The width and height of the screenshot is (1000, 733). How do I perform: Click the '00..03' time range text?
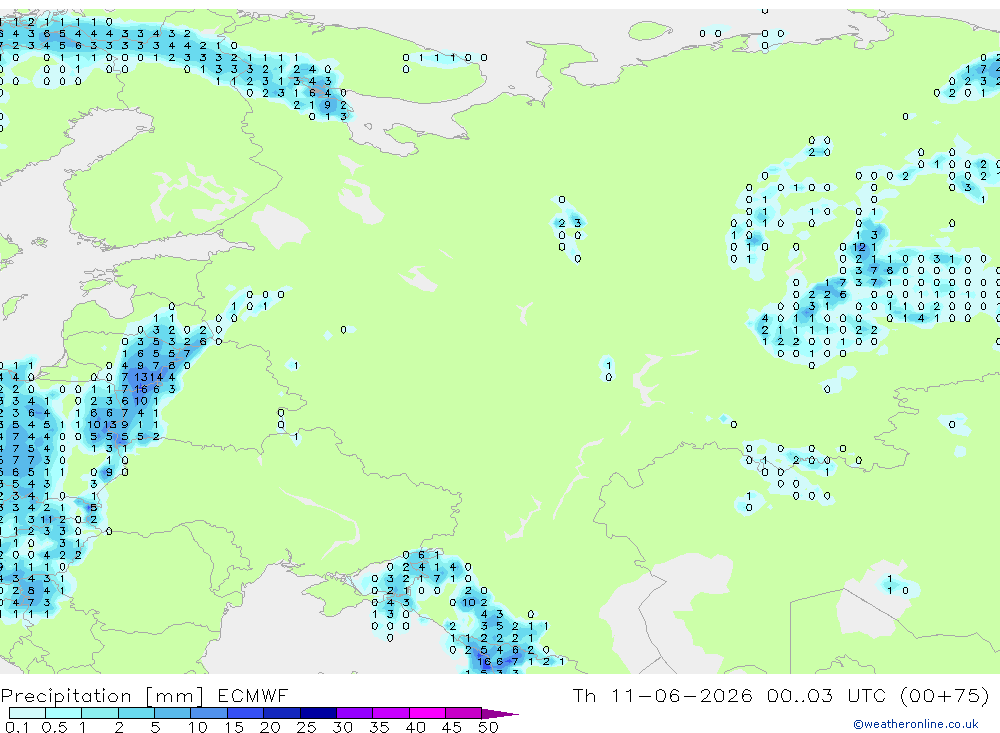click(x=800, y=695)
